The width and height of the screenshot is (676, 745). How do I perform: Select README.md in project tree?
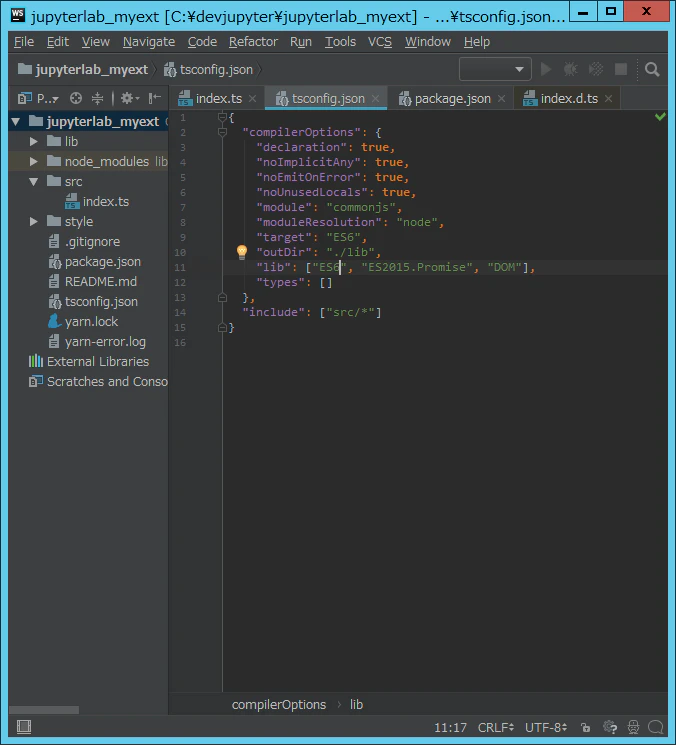point(92,281)
